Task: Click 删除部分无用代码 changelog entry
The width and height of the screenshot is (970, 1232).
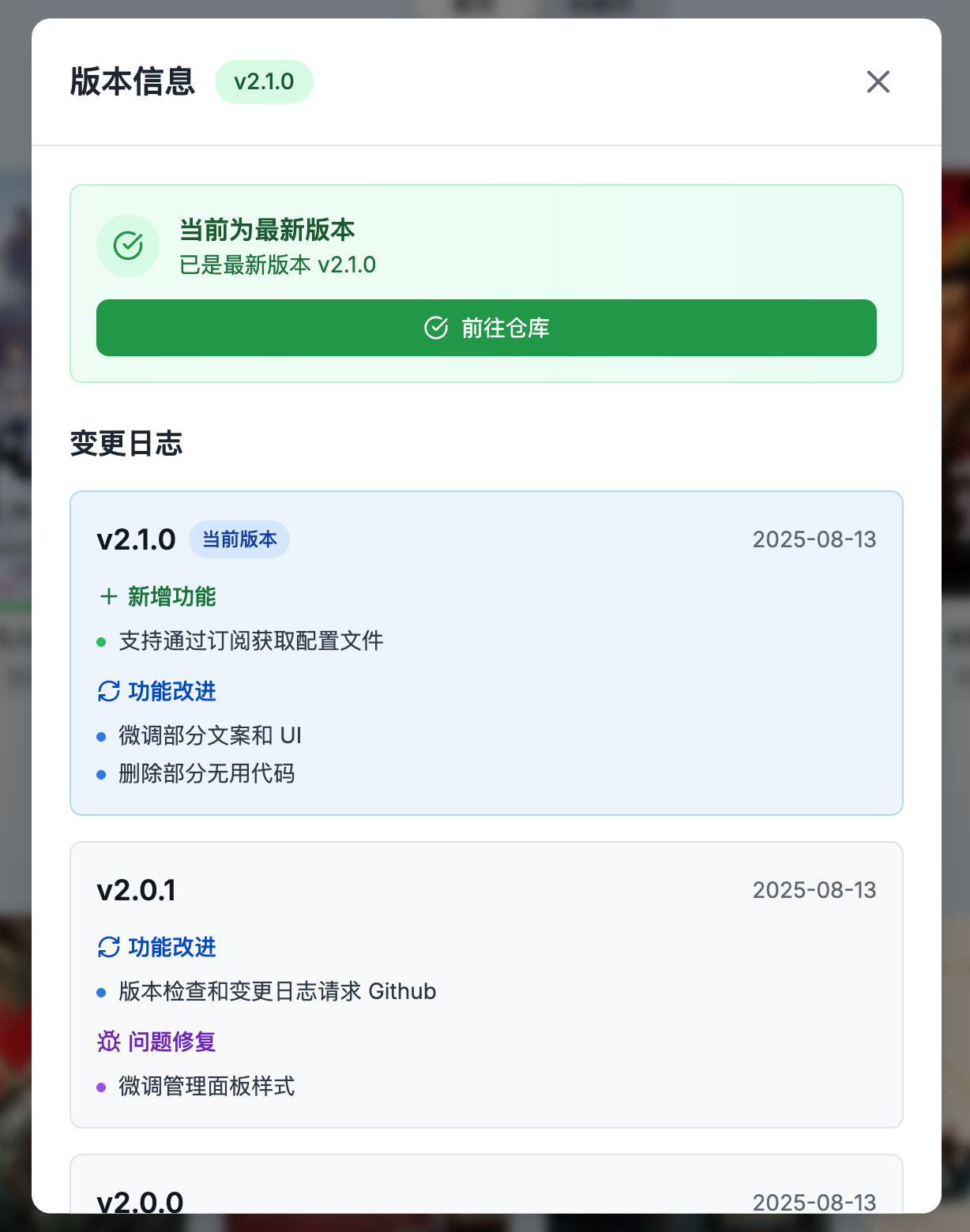Action: [207, 773]
